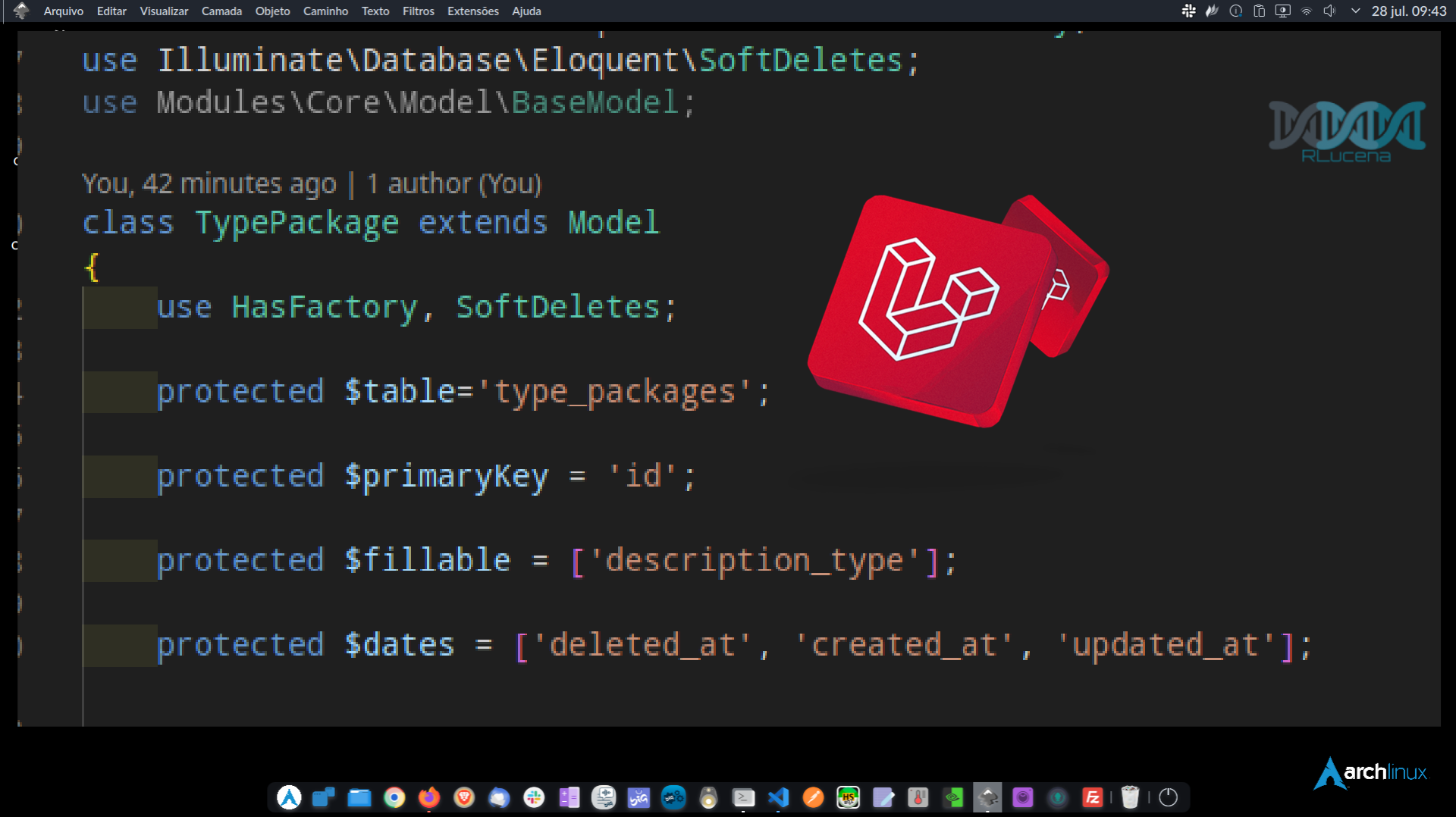1456x817 pixels.
Task: Open the Arquivo menu
Action: [64, 11]
